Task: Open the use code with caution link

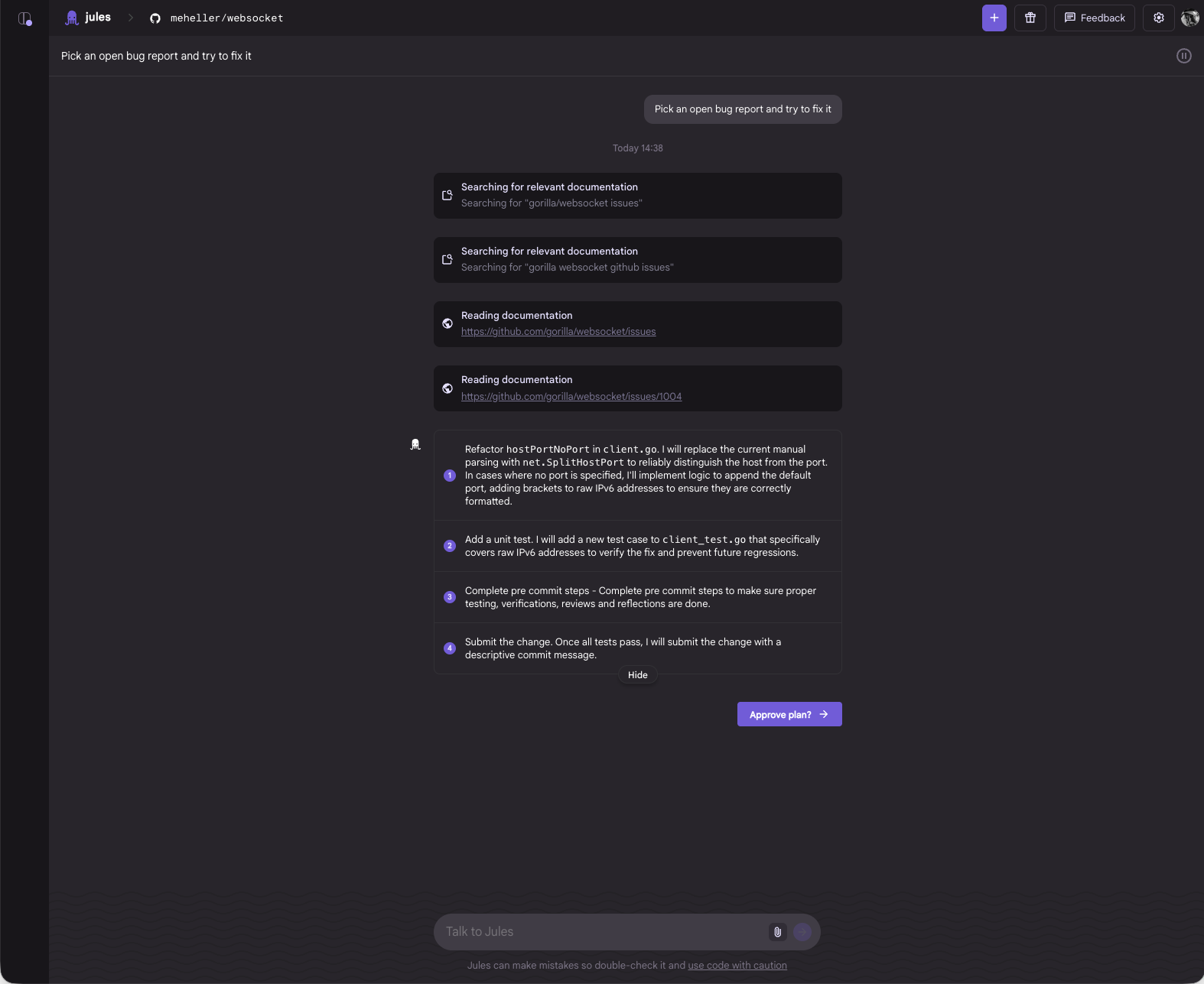Action: pyautogui.click(x=737, y=966)
